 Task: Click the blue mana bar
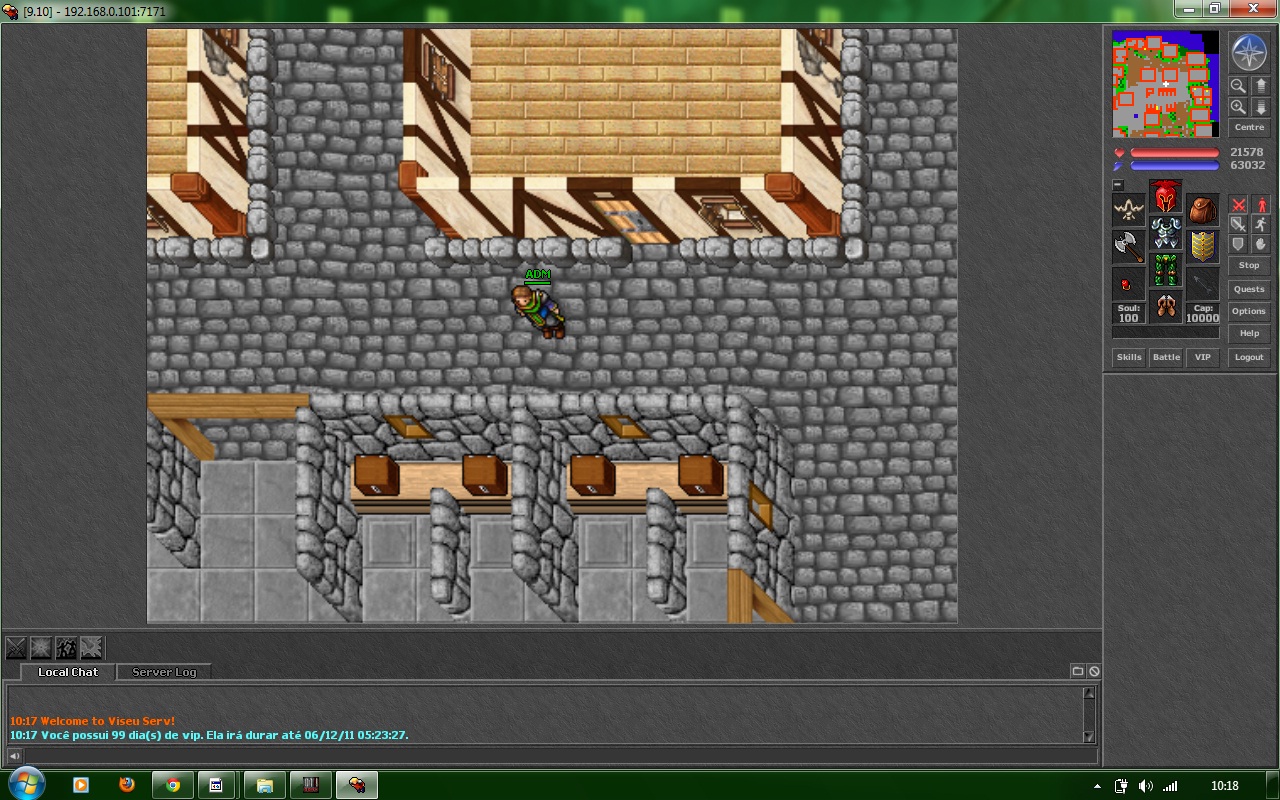pos(1174,166)
